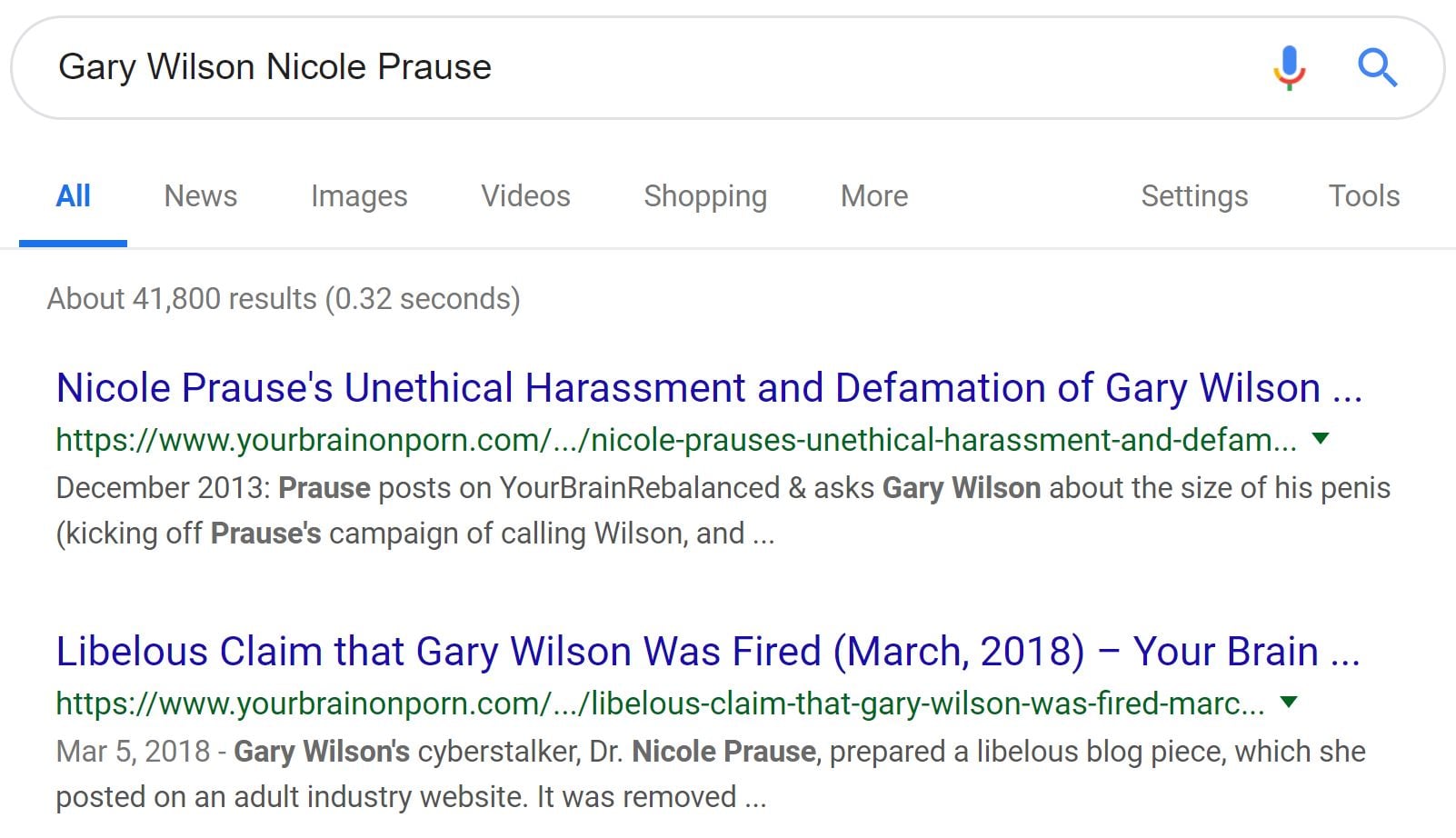Open the Settings menu
The image size is (1456, 838).
[1194, 196]
